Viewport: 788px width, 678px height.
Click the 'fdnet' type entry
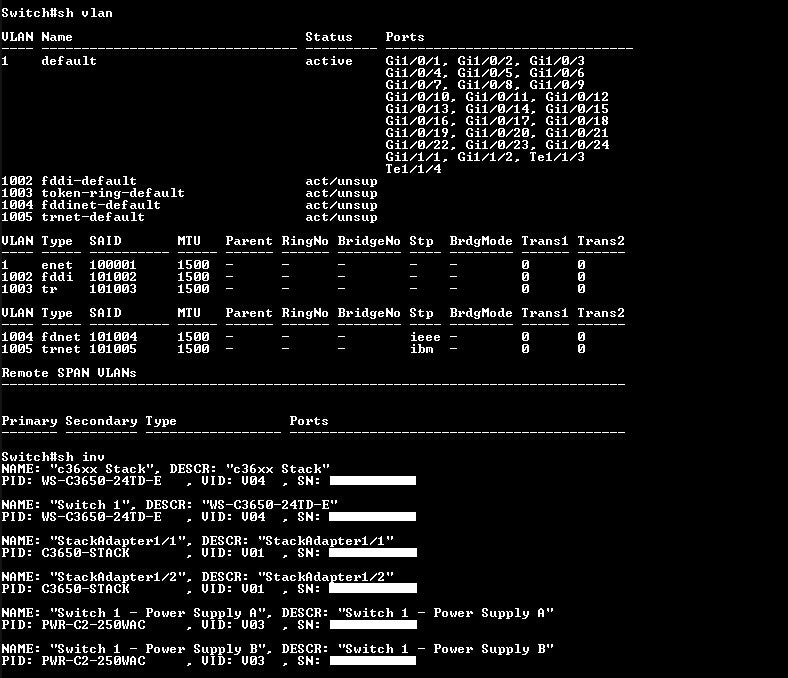tap(61, 337)
